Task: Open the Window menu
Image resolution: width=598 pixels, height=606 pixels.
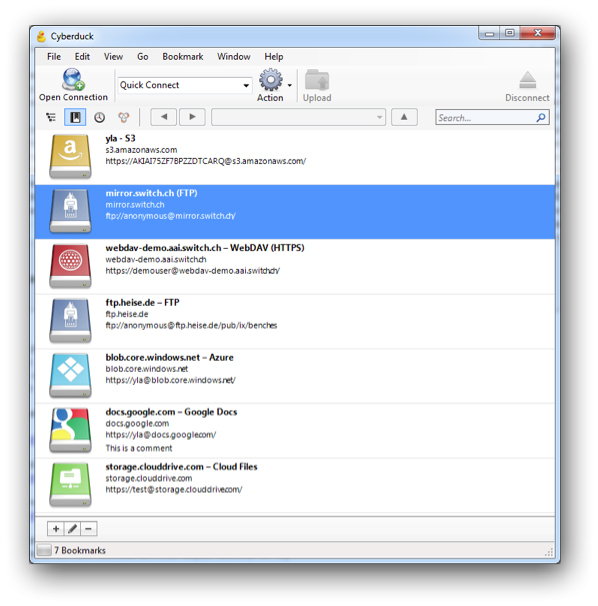Action: 233,57
